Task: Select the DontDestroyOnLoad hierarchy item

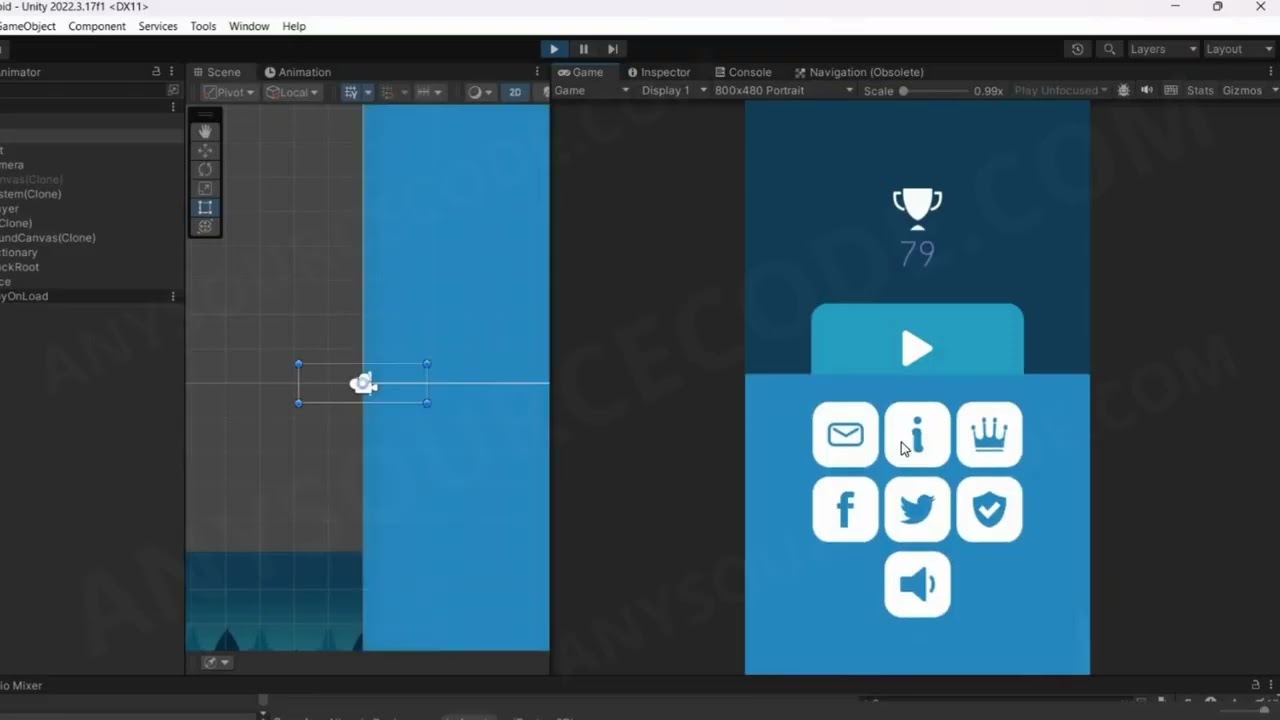Action: point(24,296)
